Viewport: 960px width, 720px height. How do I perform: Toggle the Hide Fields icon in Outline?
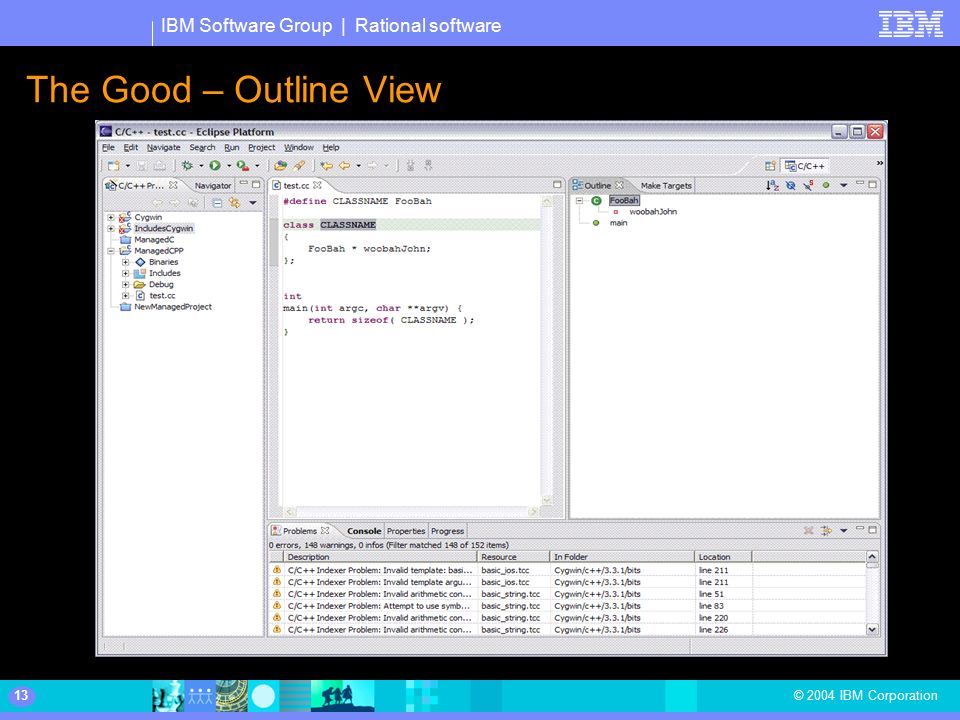(791, 185)
